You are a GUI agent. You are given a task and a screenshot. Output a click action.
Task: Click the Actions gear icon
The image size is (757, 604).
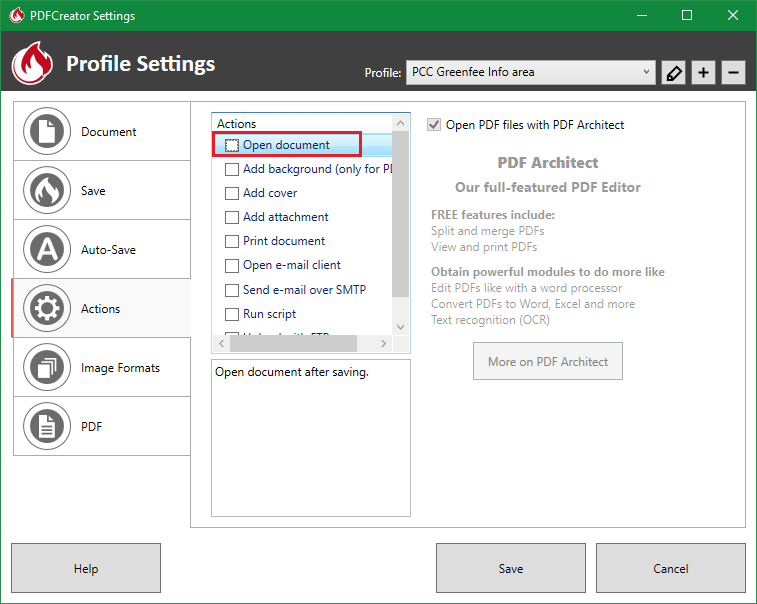(46, 308)
